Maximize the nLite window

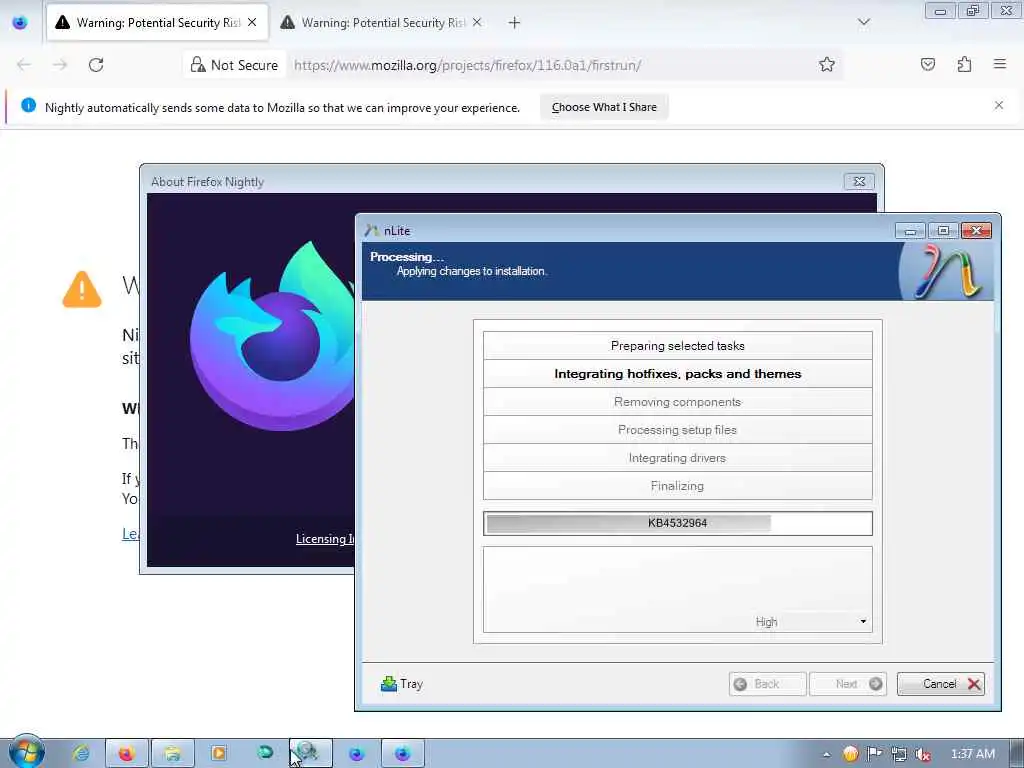click(x=943, y=231)
